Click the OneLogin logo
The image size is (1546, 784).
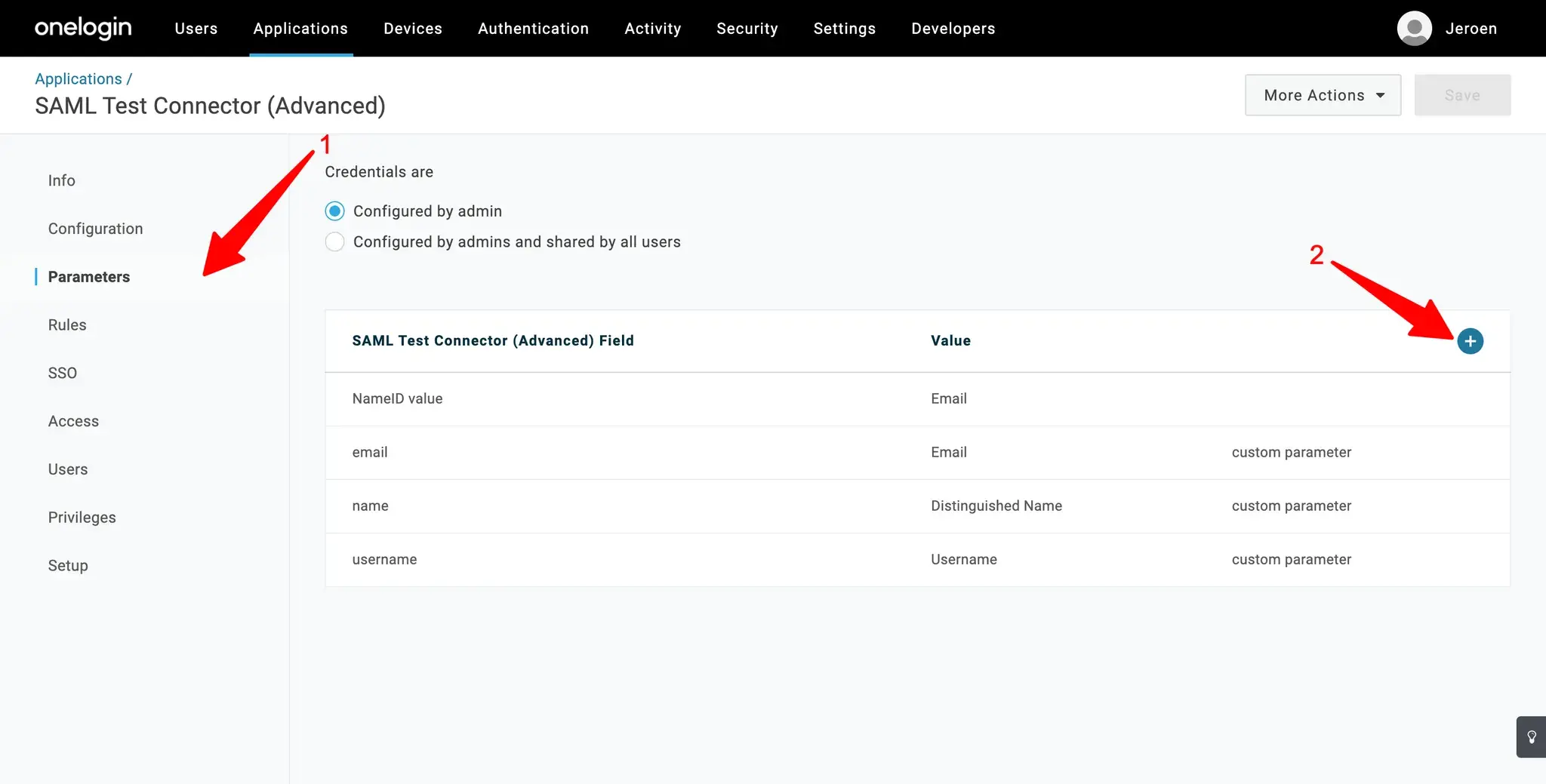(83, 29)
